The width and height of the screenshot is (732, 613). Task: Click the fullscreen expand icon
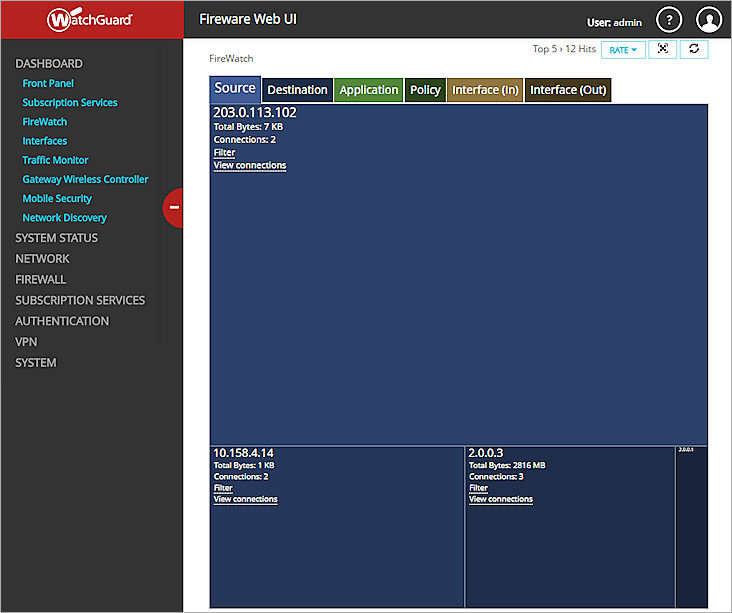[x=662, y=49]
